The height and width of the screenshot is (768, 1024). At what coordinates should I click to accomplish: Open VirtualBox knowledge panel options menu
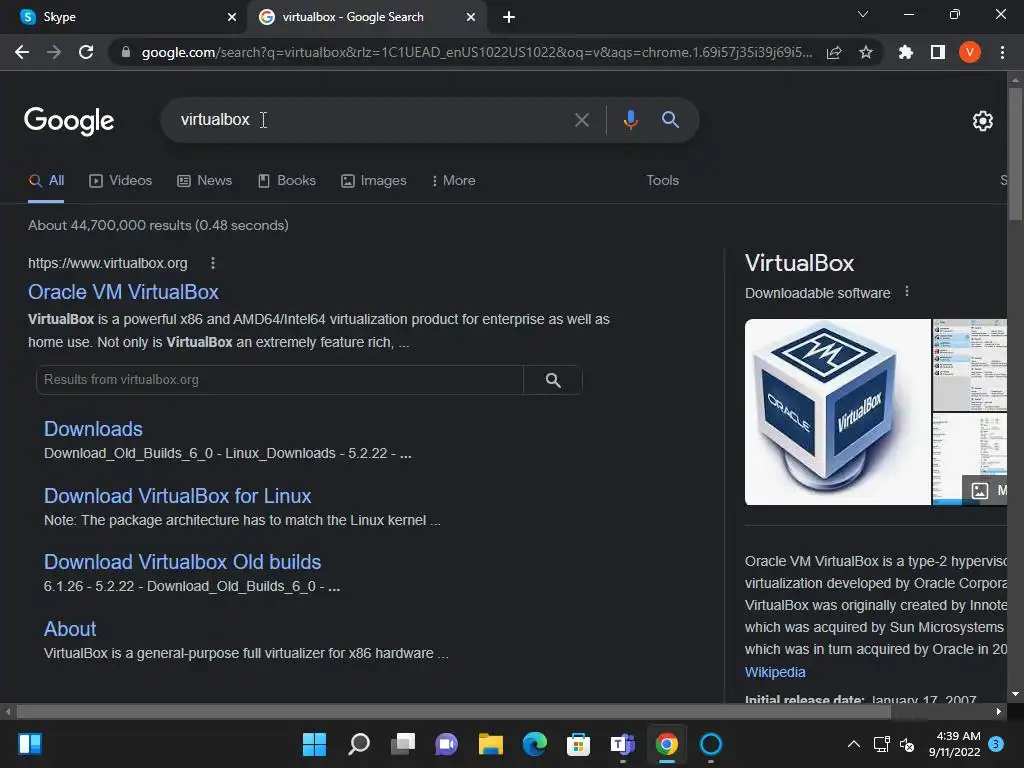[x=906, y=292]
